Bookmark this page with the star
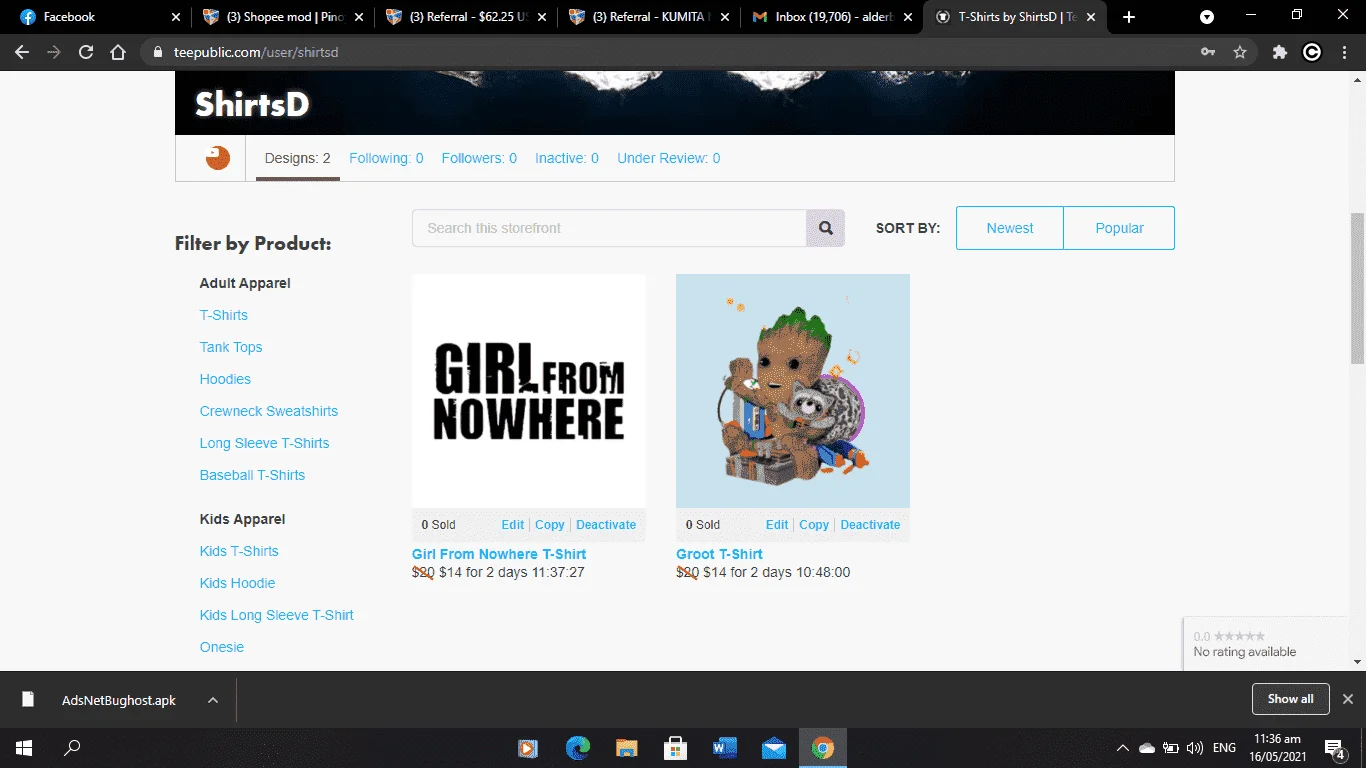The height and width of the screenshot is (768, 1366). point(1240,53)
